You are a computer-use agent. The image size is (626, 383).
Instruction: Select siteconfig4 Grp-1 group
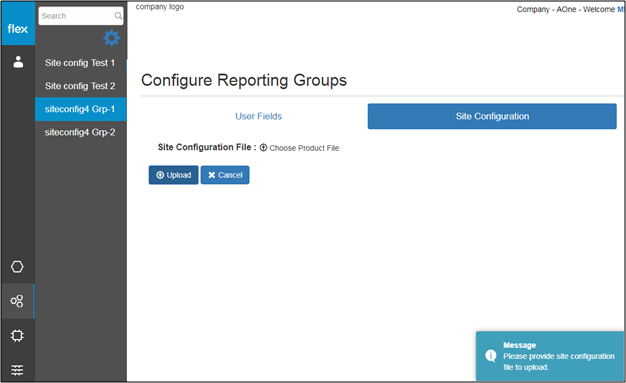click(81, 109)
